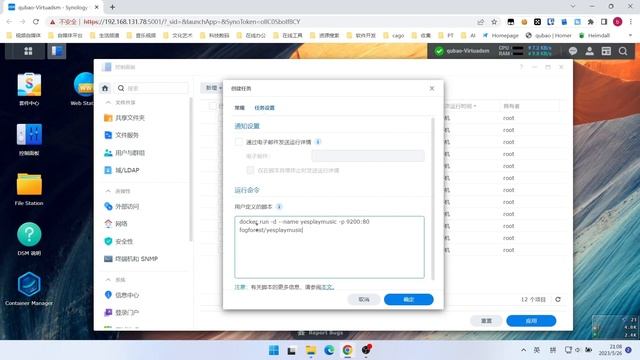Open the DSM user account icon
This screenshot has height=360, width=640.
tap(589, 51)
